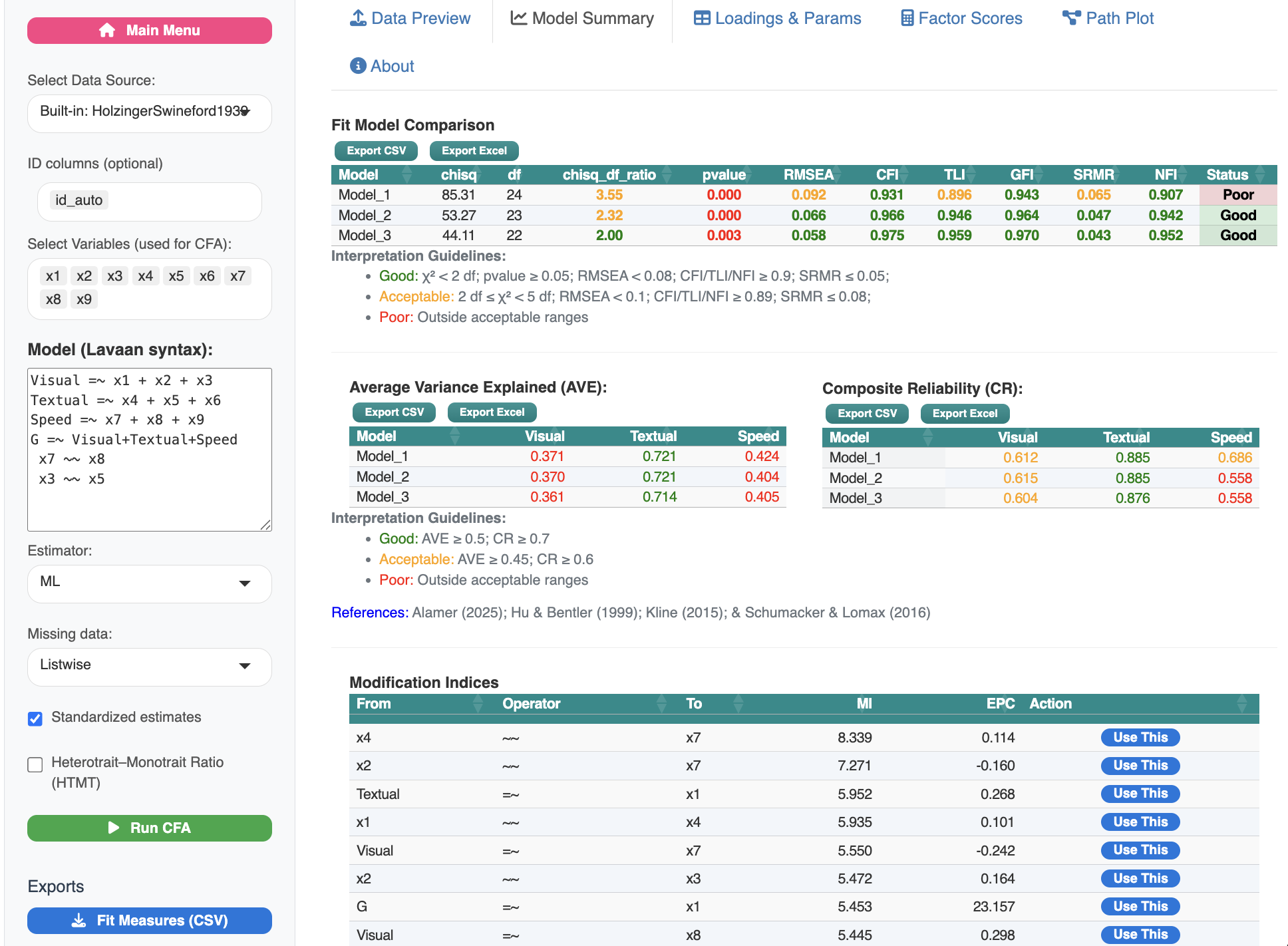1288x946 pixels.
Task: Open the Select Data Source dropdown
Action: click(x=149, y=112)
